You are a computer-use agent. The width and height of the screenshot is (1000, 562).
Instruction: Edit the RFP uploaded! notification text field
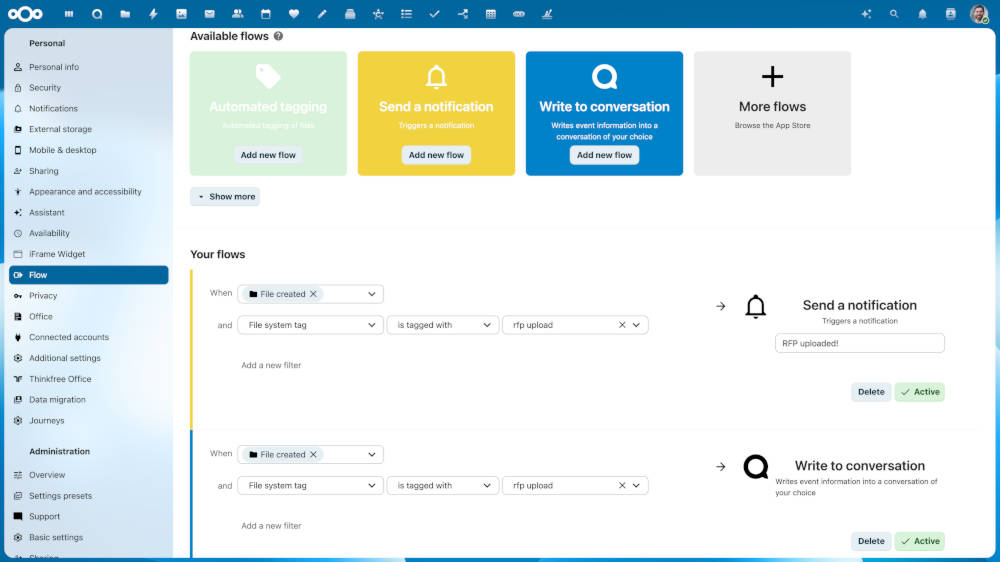pyautogui.click(x=860, y=343)
